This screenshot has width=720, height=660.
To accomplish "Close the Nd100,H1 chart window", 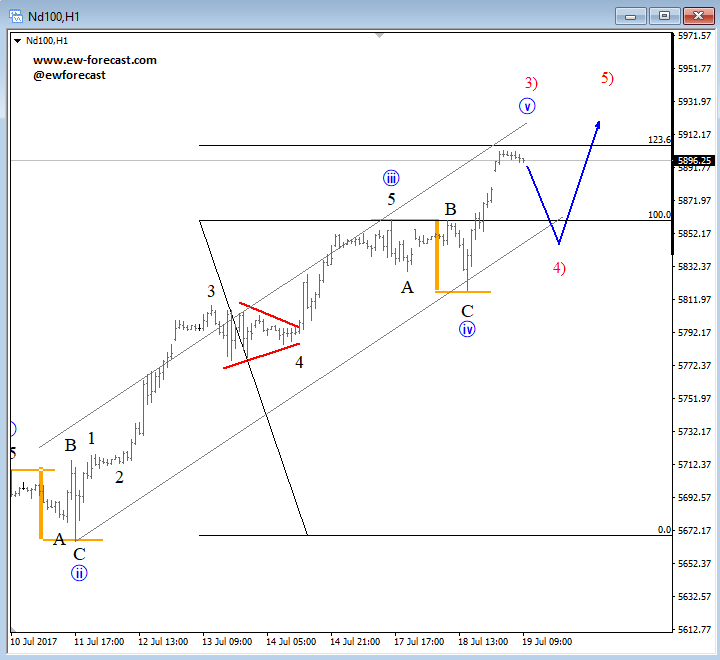I will pyautogui.click(x=695, y=15).
